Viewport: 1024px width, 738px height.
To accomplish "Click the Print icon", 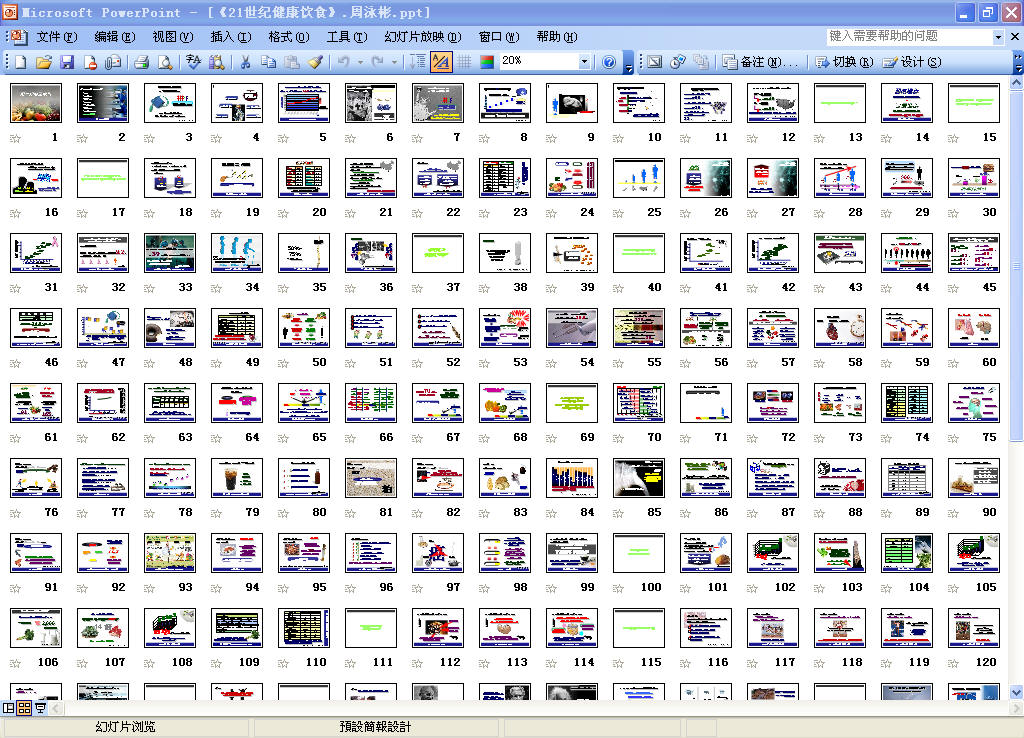I will 141,62.
